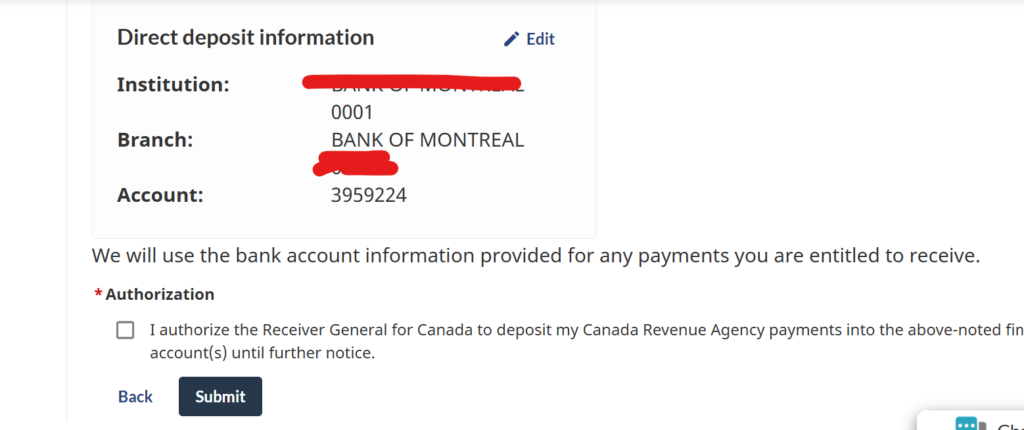
Task: Click the institution number 0001
Action: coord(352,113)
